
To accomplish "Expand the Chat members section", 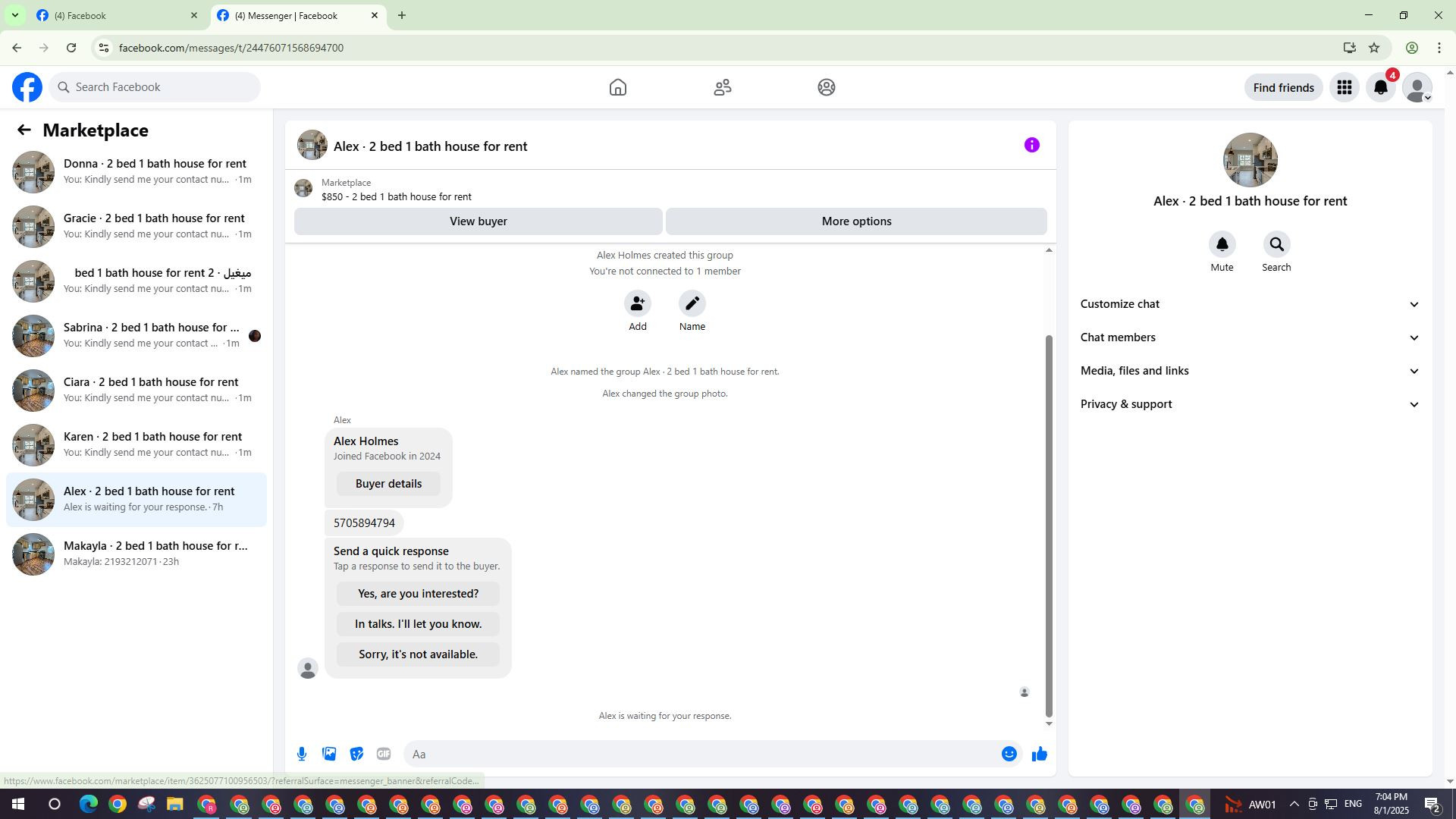I will [x=1249, y=337].
